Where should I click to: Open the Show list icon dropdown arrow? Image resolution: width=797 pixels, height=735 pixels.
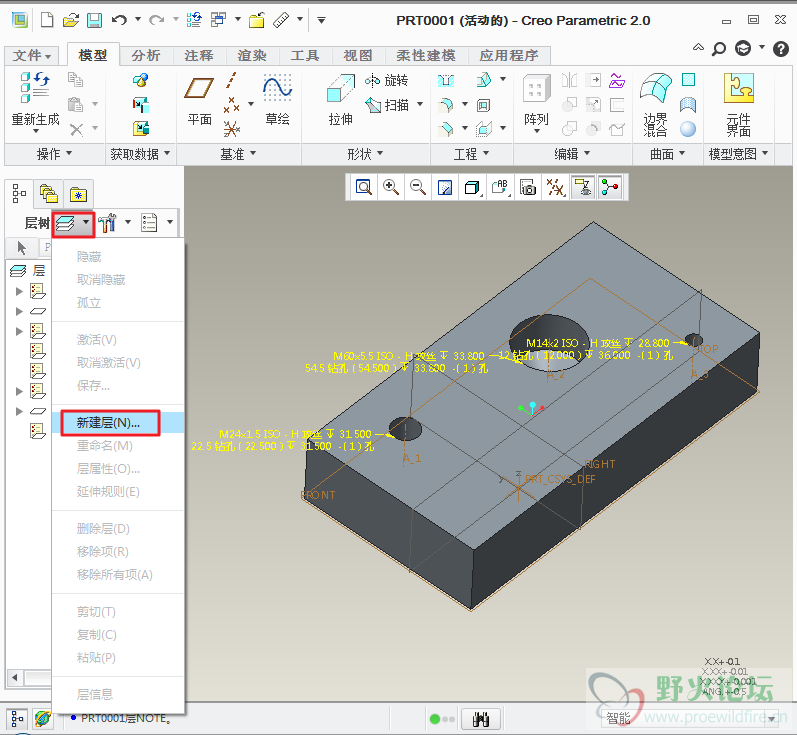[x=170, y=222]
